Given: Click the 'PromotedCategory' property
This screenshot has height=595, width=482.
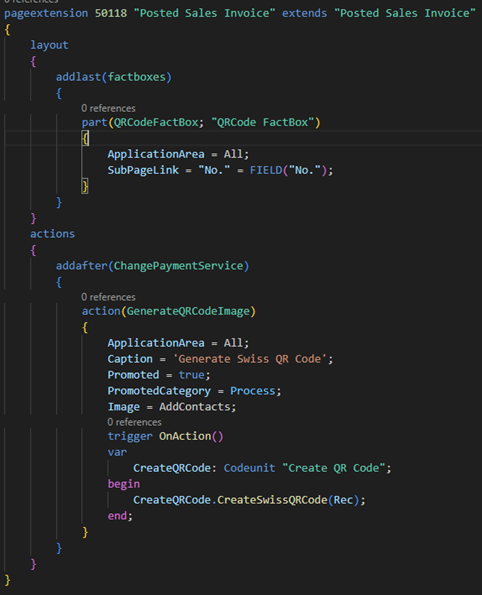Looking at the screenshot, I should point(159,391).
